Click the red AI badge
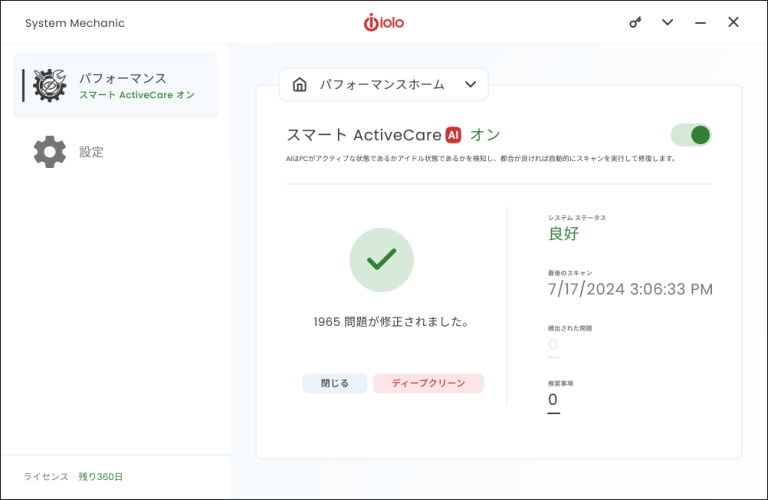The width and height of the screenshot is (768, 500). (453, 135)
